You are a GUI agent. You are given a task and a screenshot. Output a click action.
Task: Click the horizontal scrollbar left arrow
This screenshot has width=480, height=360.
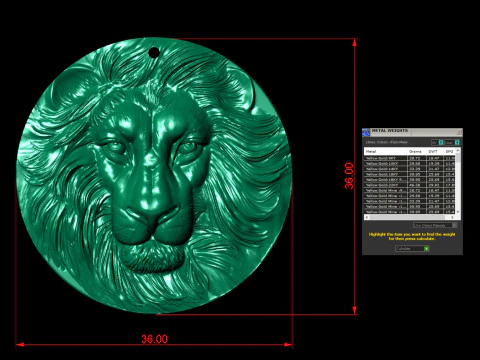coord(367,217)
